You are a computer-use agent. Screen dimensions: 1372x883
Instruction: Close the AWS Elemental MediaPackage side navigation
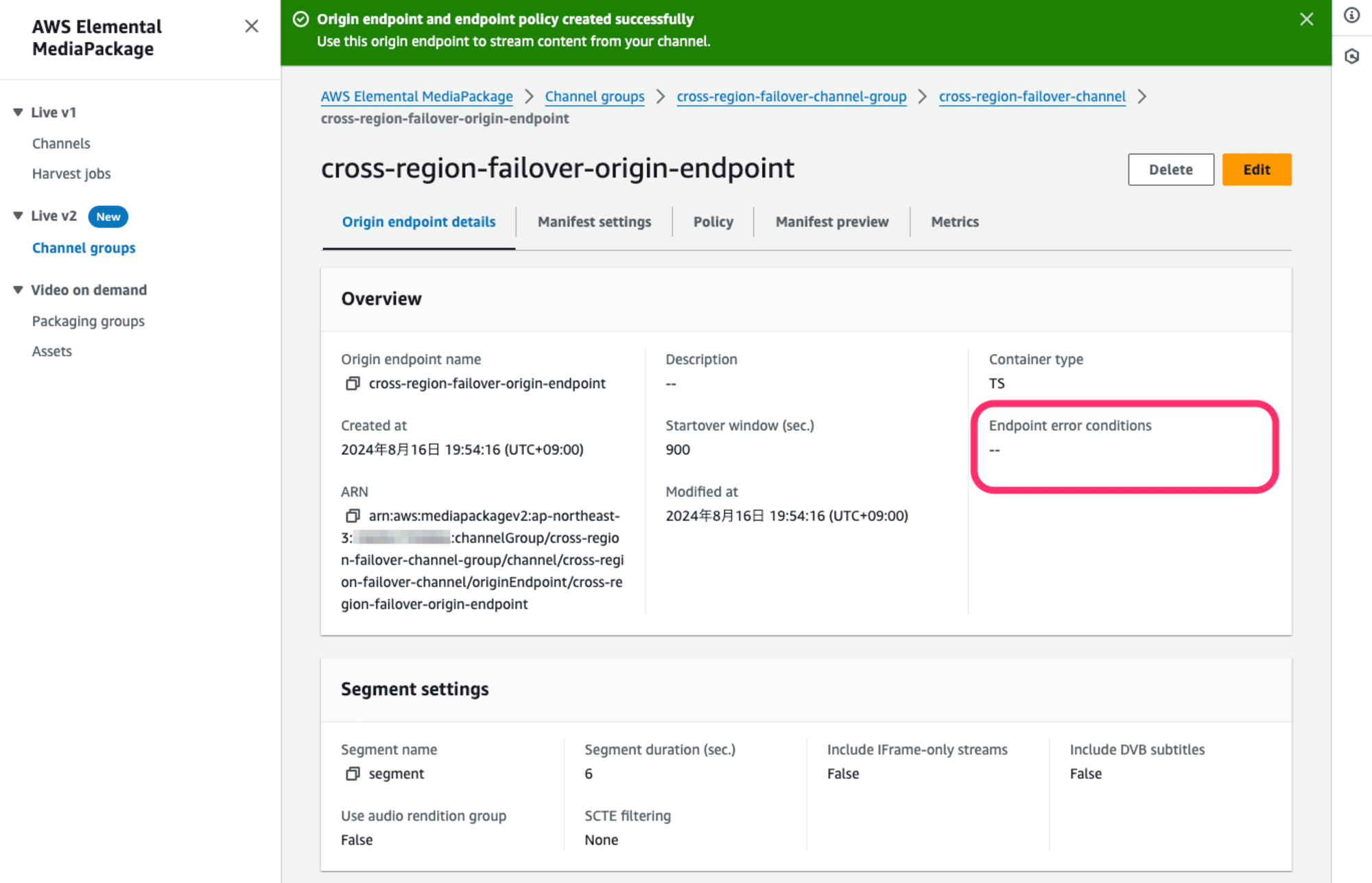(252, 26)
